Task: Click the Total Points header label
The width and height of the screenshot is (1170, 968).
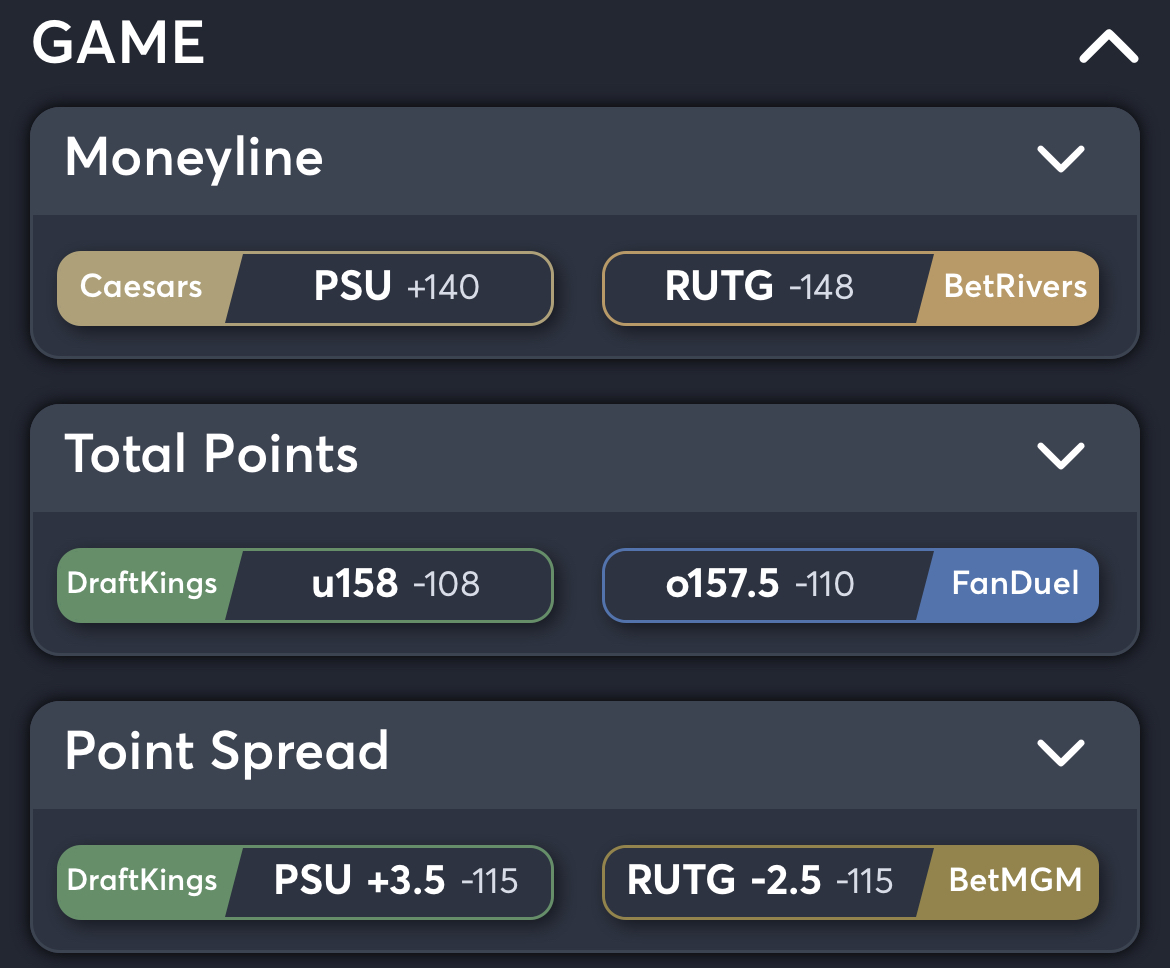Action: [x=211, y=456]
